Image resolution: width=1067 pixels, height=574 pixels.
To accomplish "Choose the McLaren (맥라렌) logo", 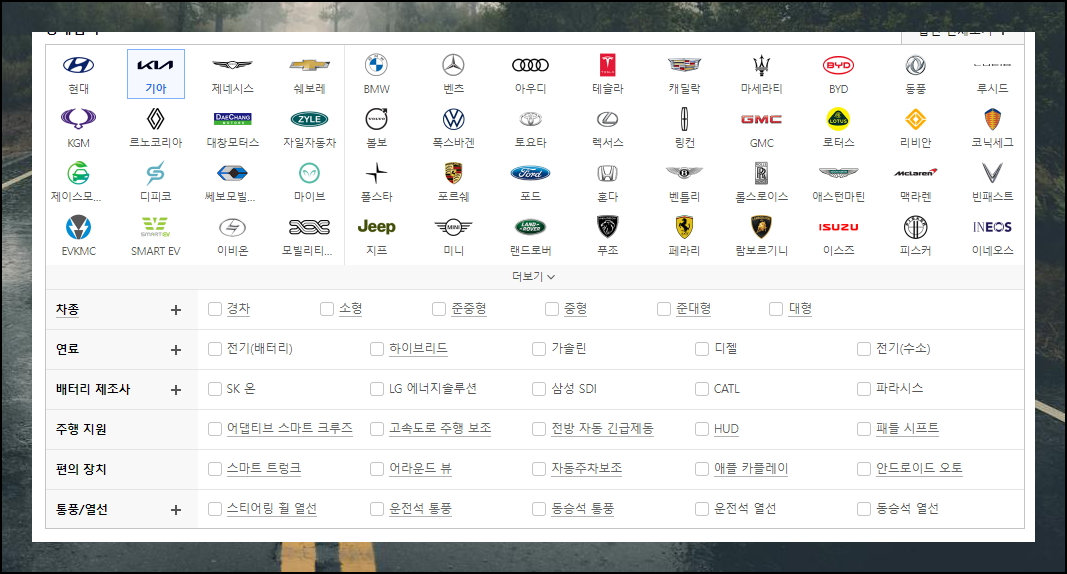I will (x=915, y=173).
